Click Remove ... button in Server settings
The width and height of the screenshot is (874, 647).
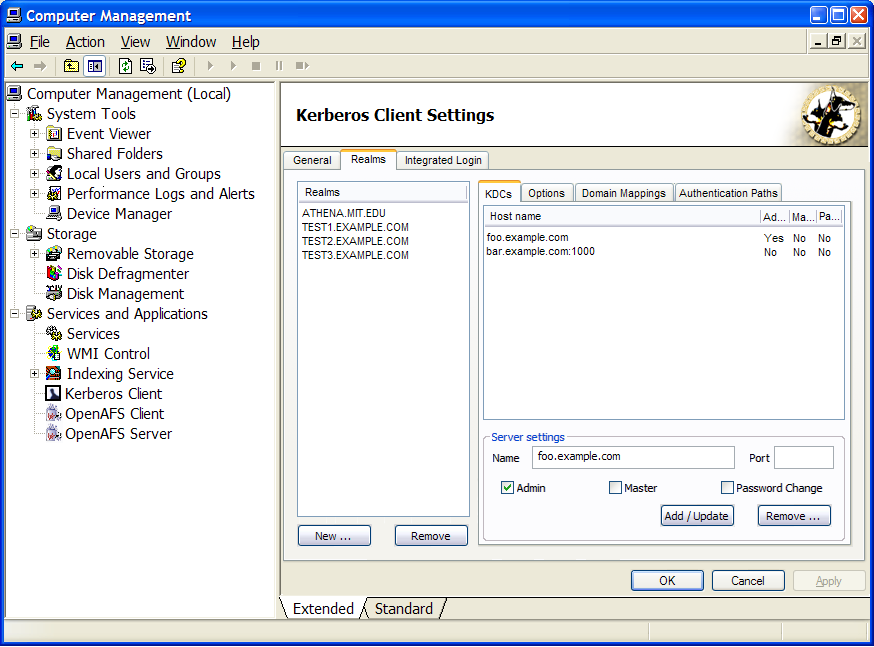pyautogui.click(x=794, y=516)
